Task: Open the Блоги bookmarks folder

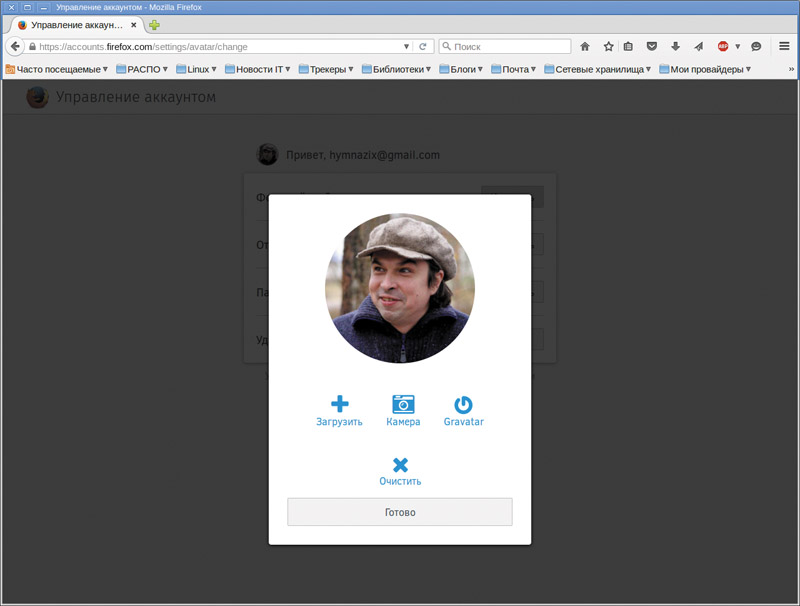Action: pyautogui.click(x=461, y=69)
